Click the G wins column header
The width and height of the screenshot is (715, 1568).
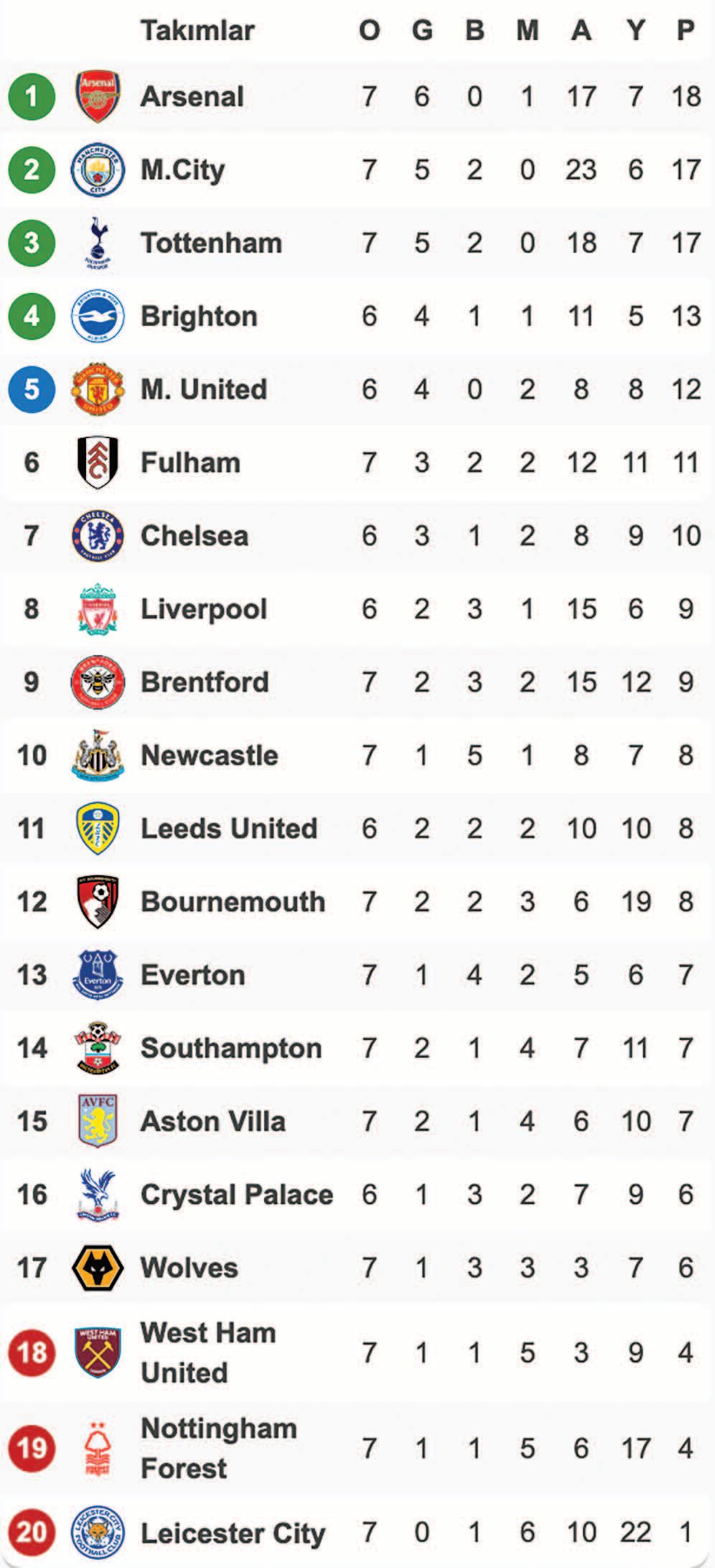tap(422, 31)
